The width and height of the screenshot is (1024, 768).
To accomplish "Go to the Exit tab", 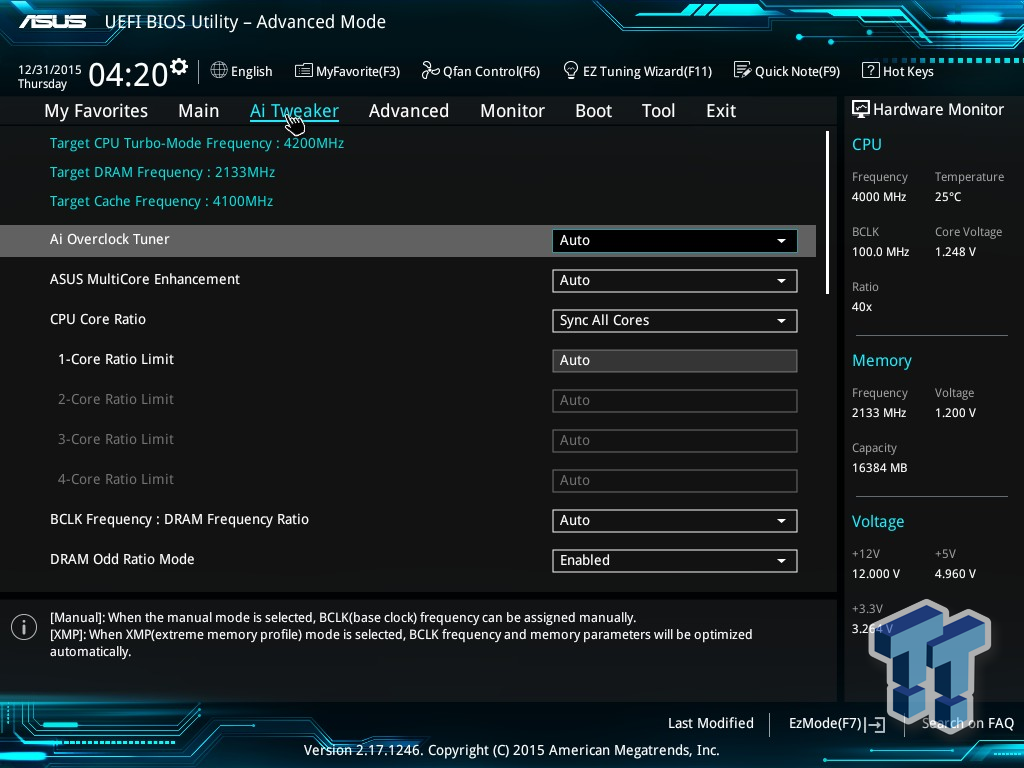I will (721, 111).
